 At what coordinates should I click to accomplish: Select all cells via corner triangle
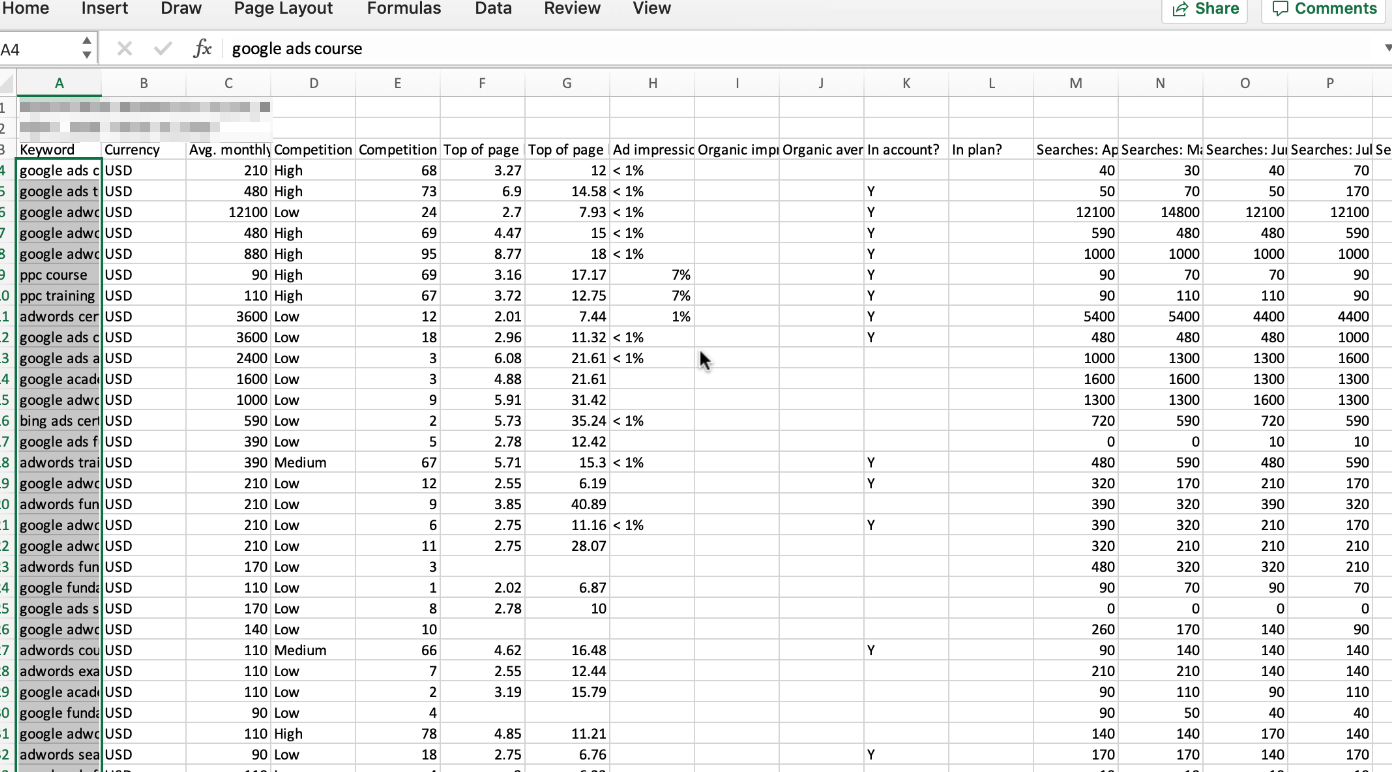(8, 83)
